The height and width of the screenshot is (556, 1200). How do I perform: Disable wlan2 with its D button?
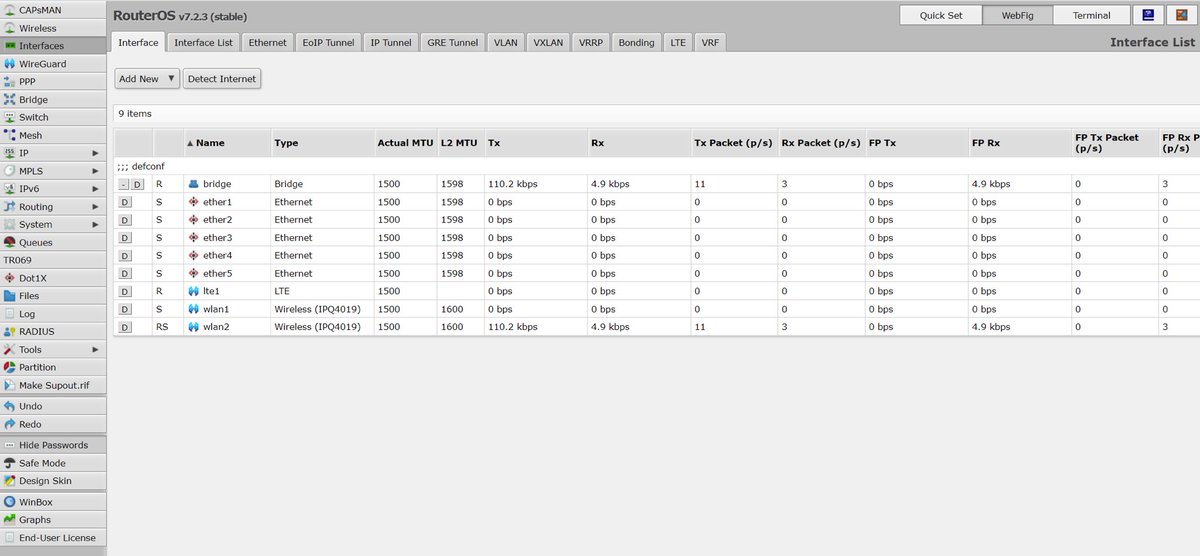[x=125, y=327]
